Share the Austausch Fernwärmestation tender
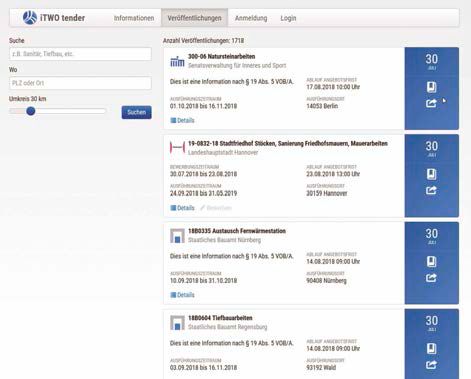471x379 pixels. (x=431, y=278)
